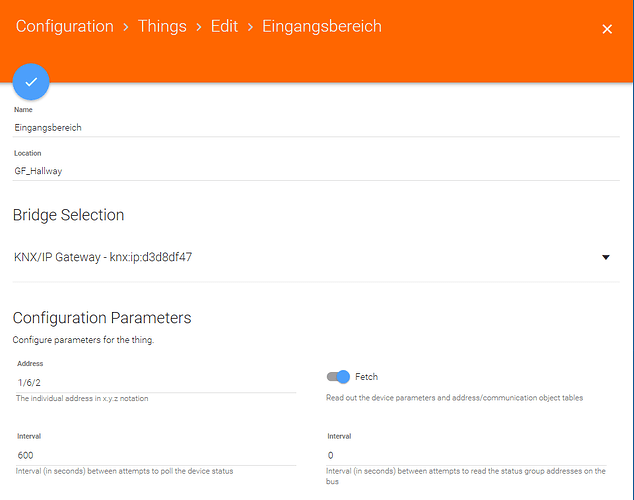The width and height of the screenshot is (634, 500).
Task: Go to Configuration in the breadcrumb
Action: tap(65, 26)
